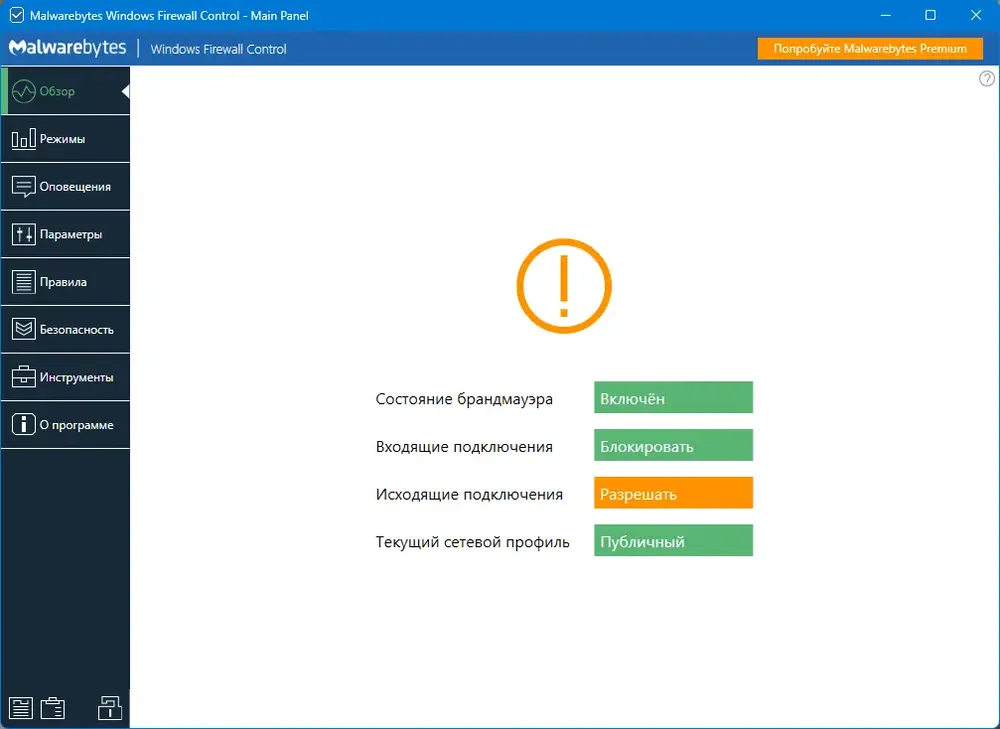The height and width of the screenshot is (729, 1000).
Task: Open the Обзор overview section
Action: [65, 91]
